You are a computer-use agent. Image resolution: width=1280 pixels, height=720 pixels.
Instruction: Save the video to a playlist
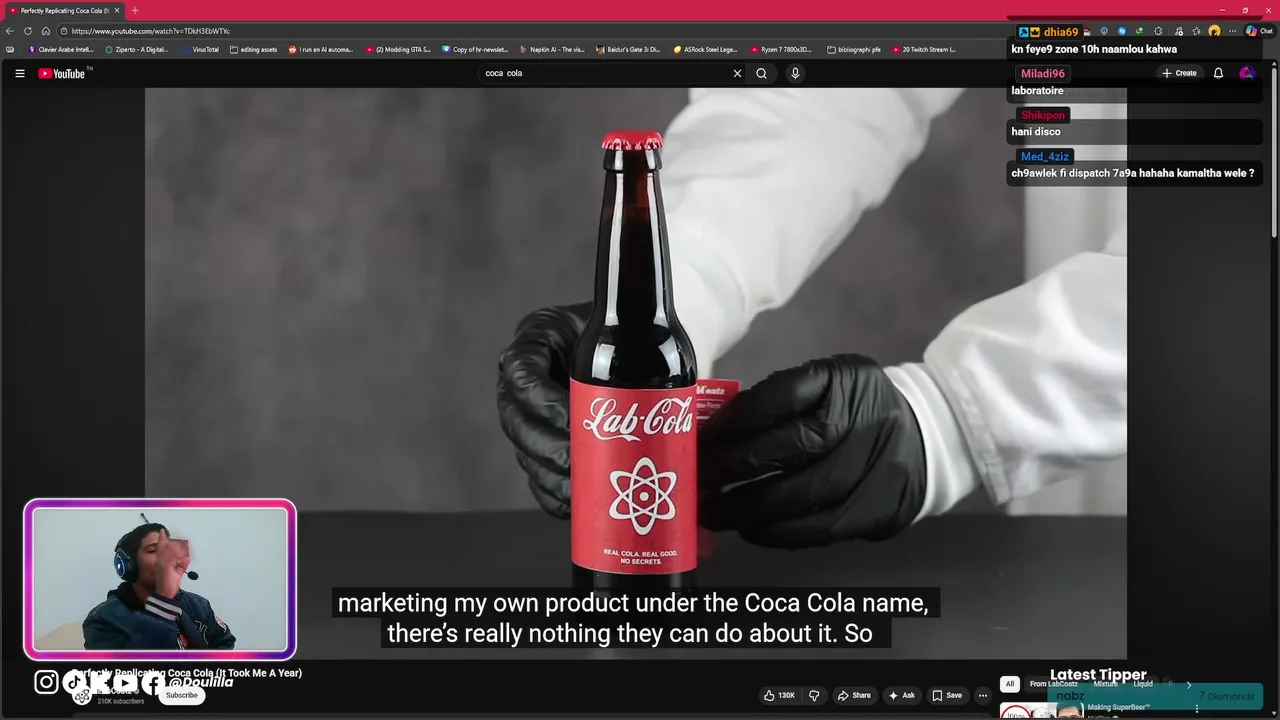(x=947, y=695)
